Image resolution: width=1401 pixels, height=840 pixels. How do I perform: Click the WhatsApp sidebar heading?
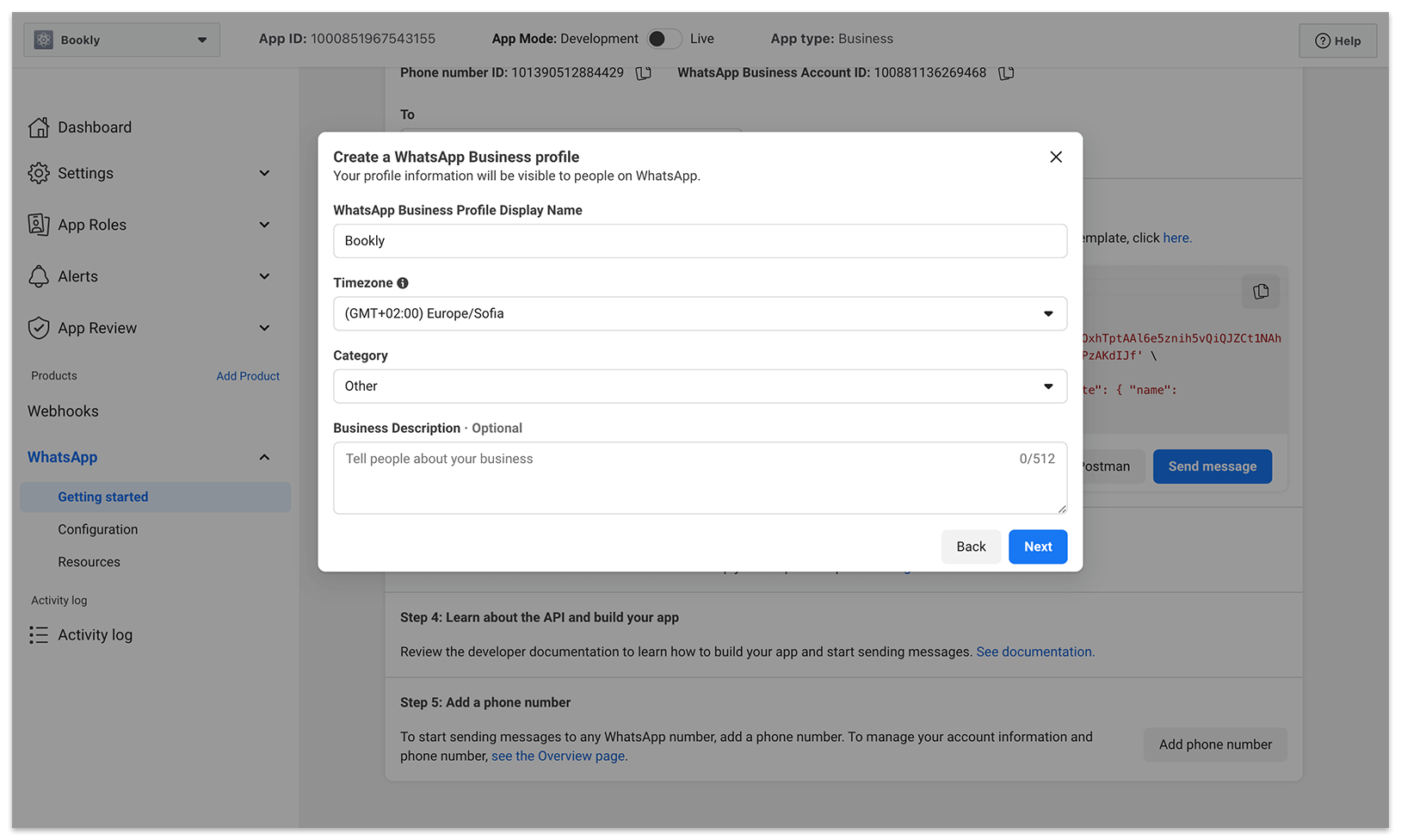pos(62,457)
